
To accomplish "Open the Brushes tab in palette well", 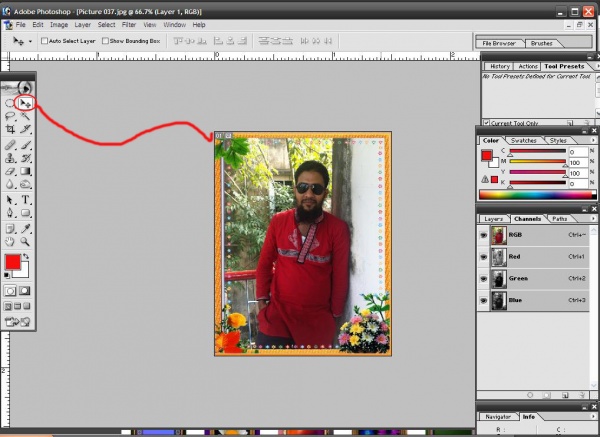I will (x=541, y=43).
